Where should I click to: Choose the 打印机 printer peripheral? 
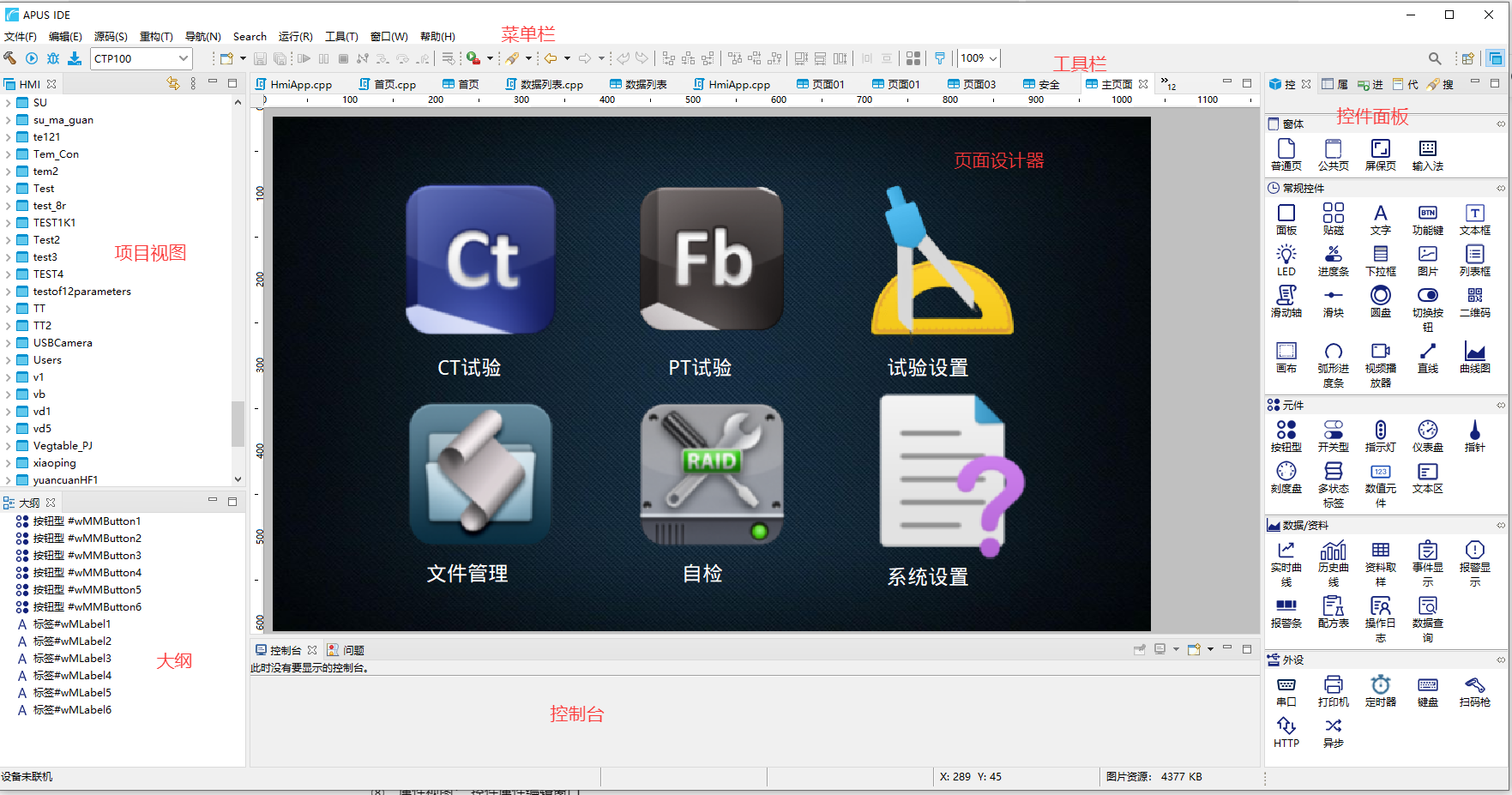coord(1333,690)
